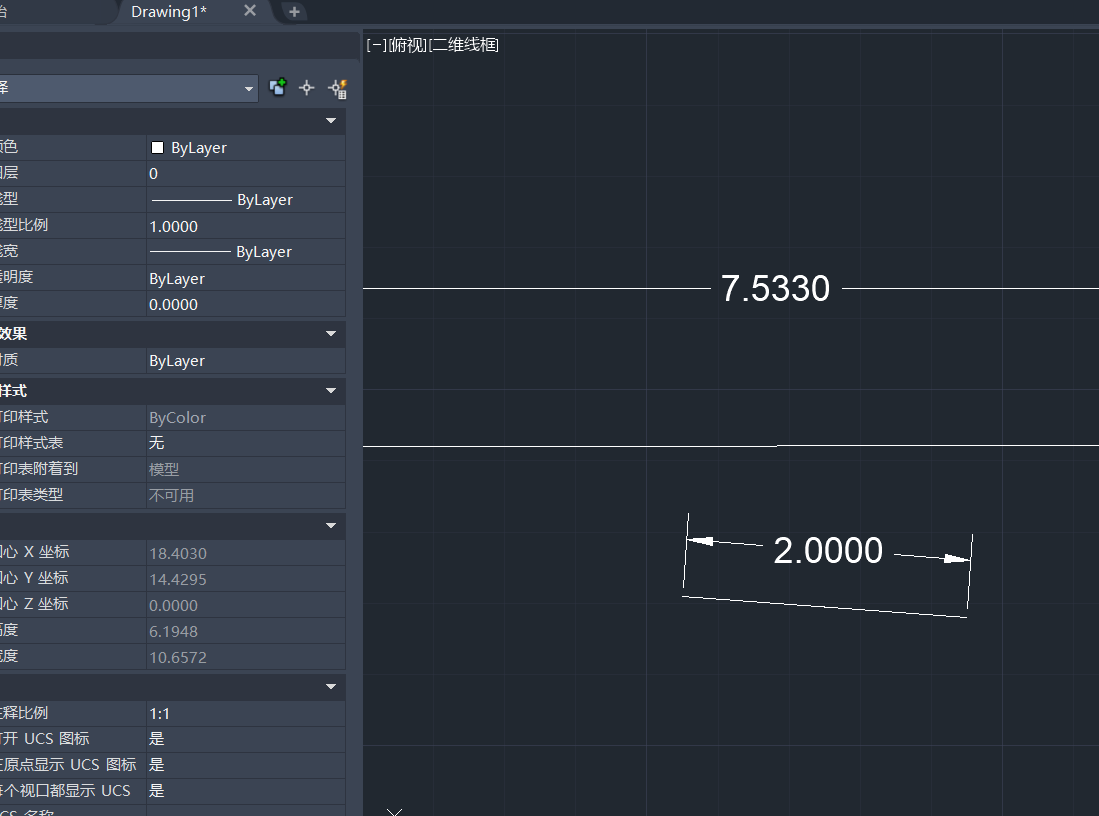The image size is (1099, 816).
Task: Toggle the 在原点显示 UCS 图标 setting
Action: [245, 765]
